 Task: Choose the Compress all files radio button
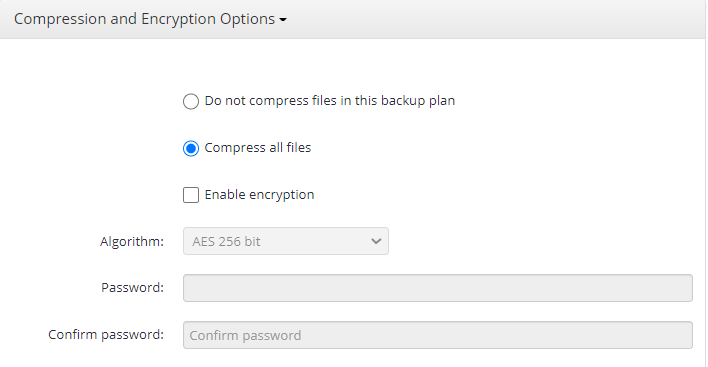point(191,148)
